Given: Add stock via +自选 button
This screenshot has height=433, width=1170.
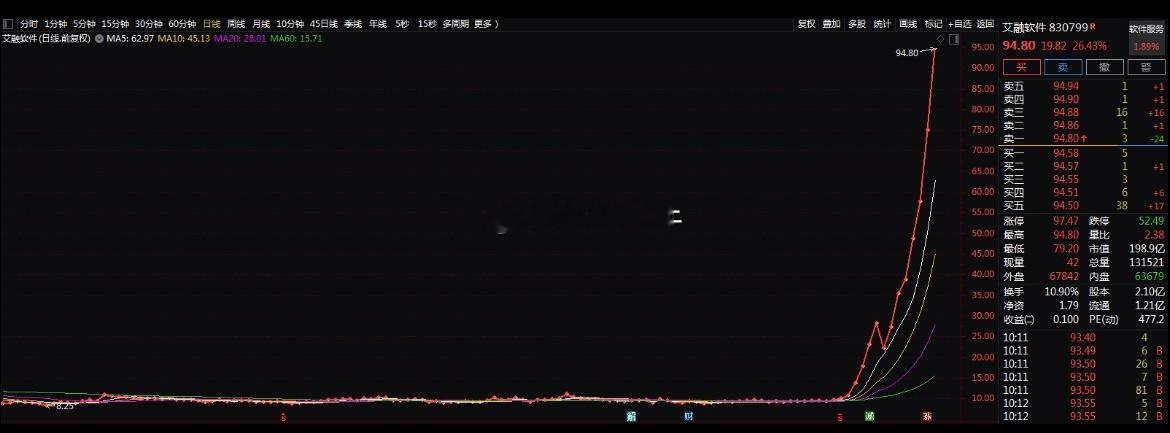Looking at the screenshot, I should (x=960, y=24).
